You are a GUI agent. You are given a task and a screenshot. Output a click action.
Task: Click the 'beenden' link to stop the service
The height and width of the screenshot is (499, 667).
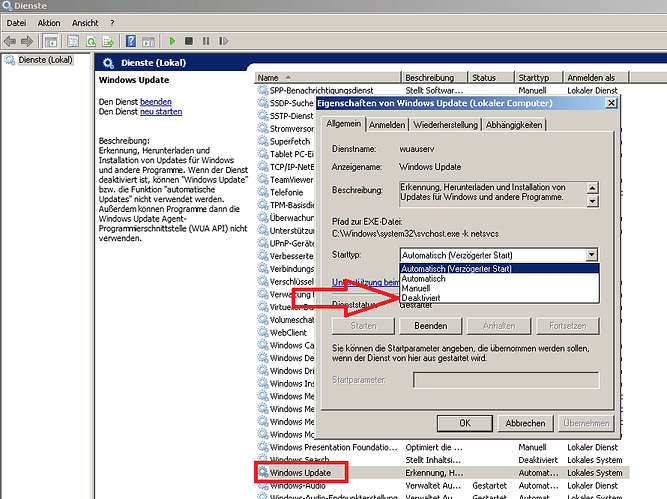coord(156,102)
